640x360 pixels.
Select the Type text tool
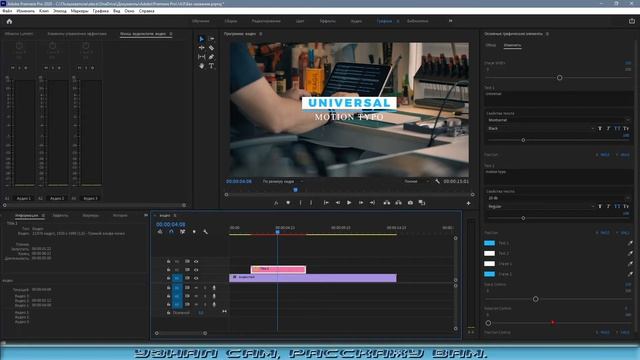[211, 66]
